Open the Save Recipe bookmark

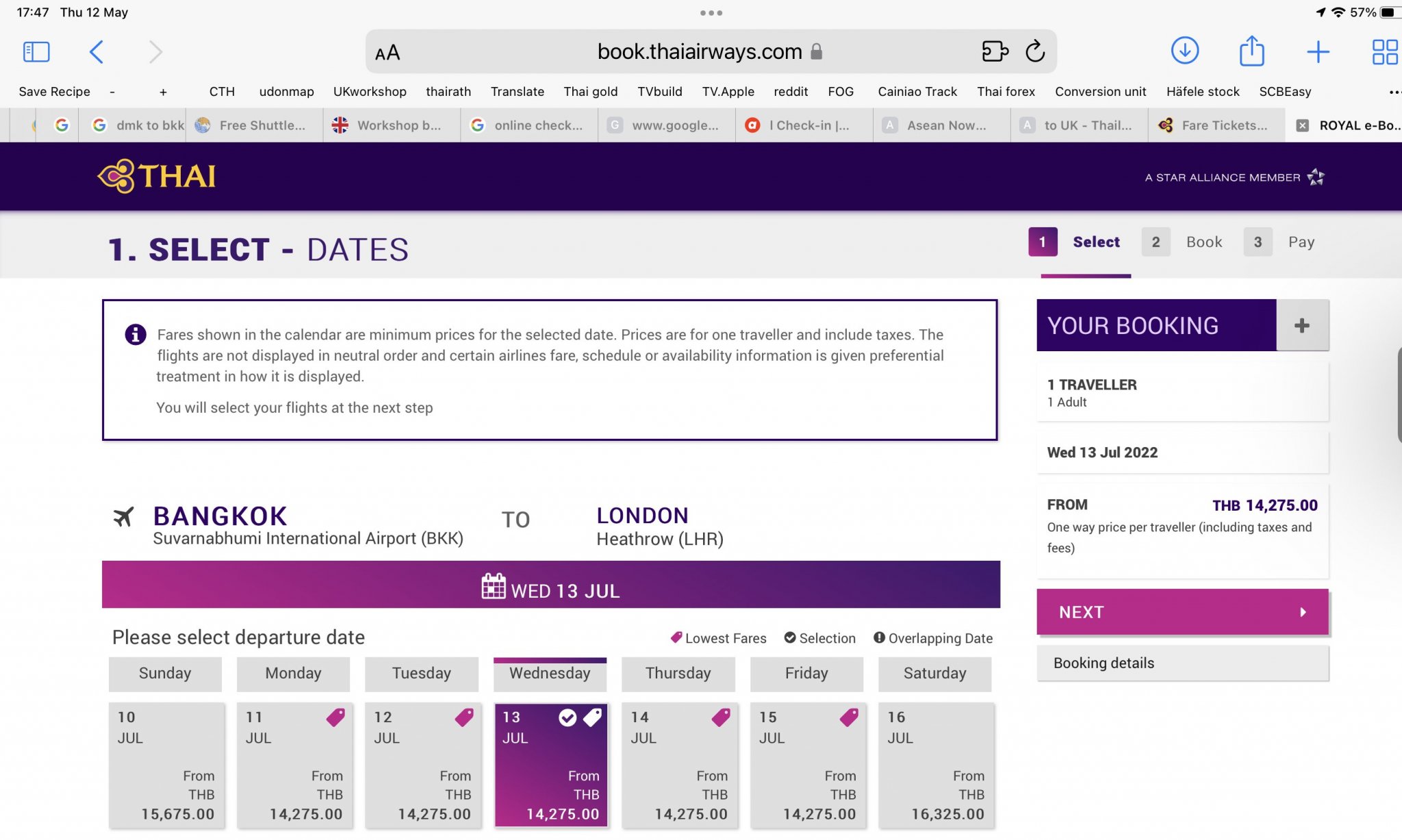pos(54,92)
